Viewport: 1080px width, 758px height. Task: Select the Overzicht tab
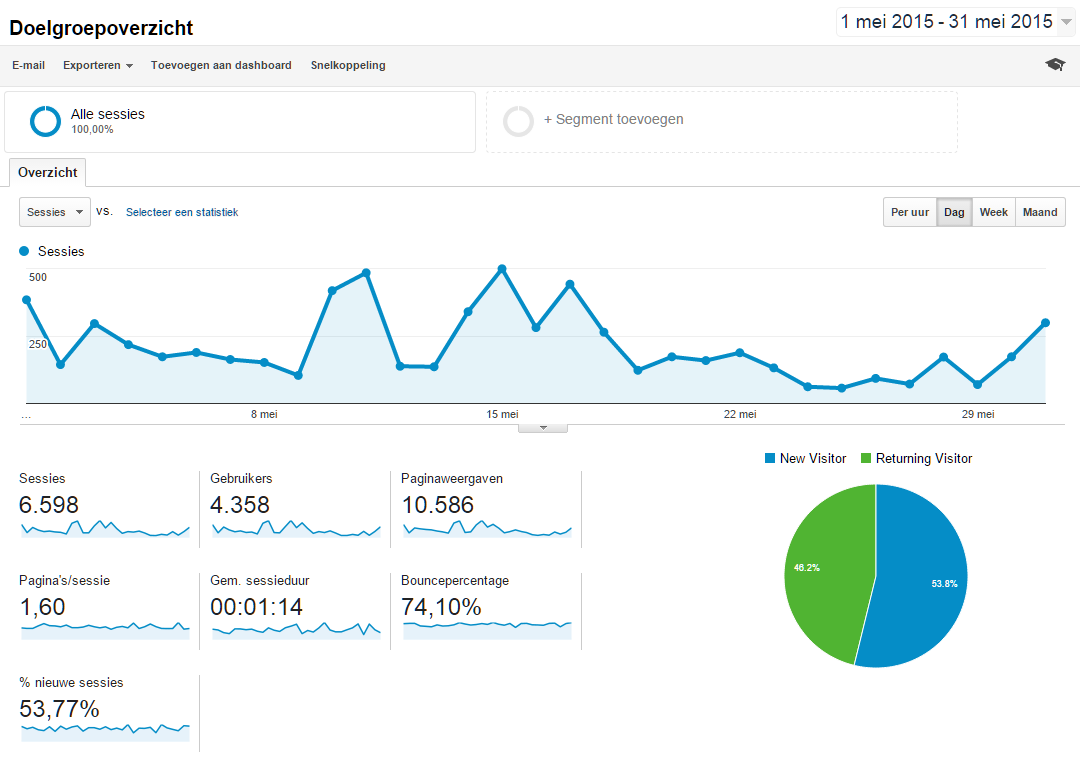(x=47, y=173)
